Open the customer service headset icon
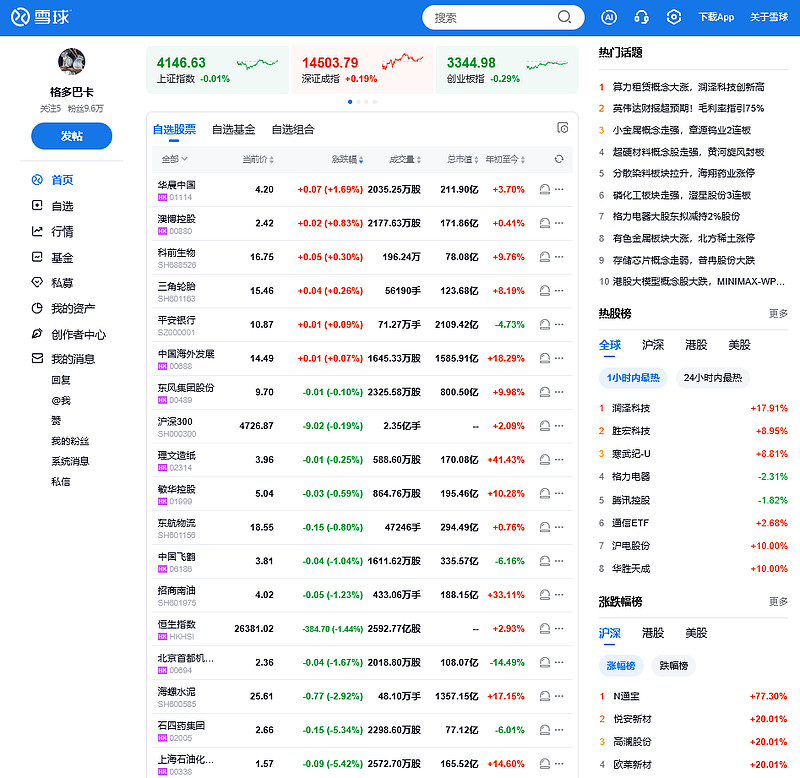This screenshot has width=800, height=778. pos(641,17)
